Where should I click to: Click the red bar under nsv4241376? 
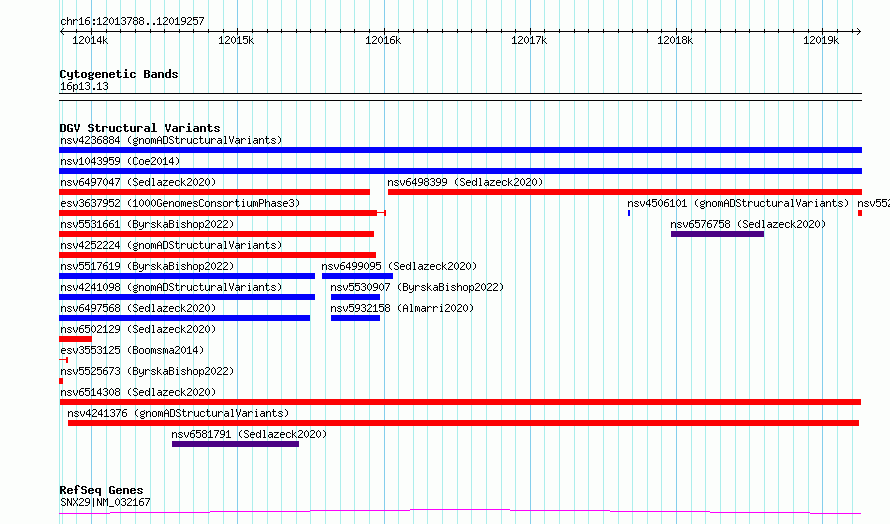pos(463,423)
